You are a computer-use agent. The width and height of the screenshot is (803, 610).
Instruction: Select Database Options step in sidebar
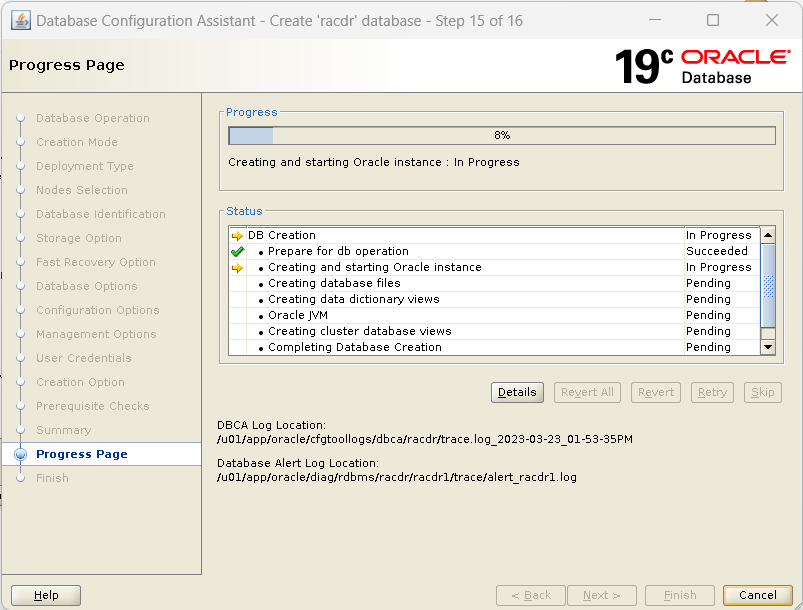87,286
